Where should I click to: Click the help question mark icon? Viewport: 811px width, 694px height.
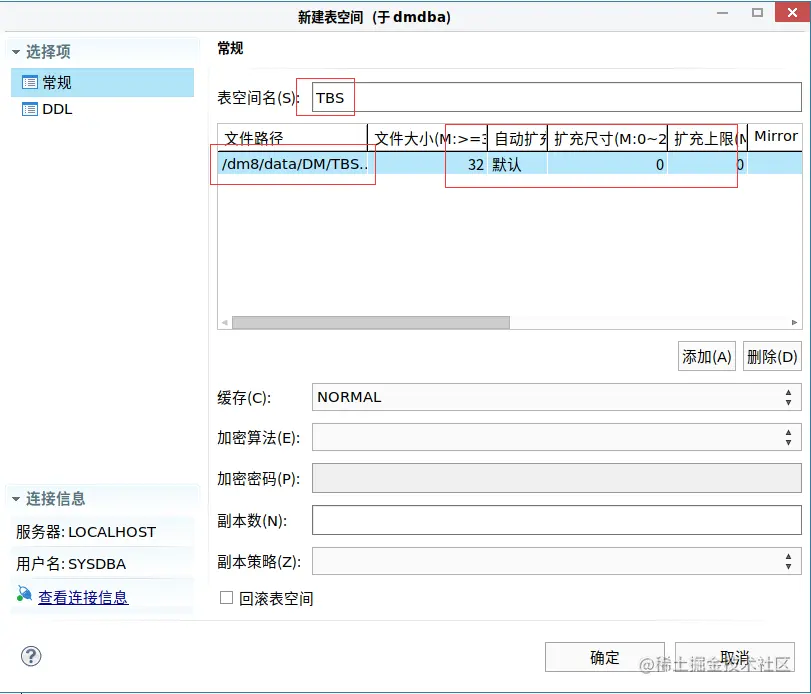(x=30, y=657)
